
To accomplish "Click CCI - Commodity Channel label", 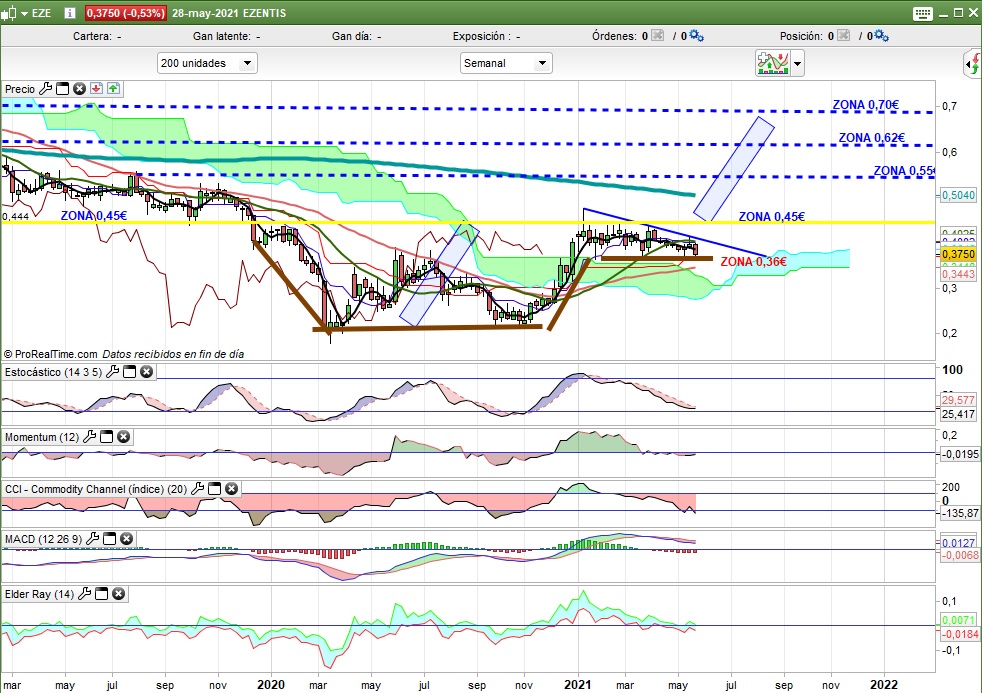I will click(96, 489).
